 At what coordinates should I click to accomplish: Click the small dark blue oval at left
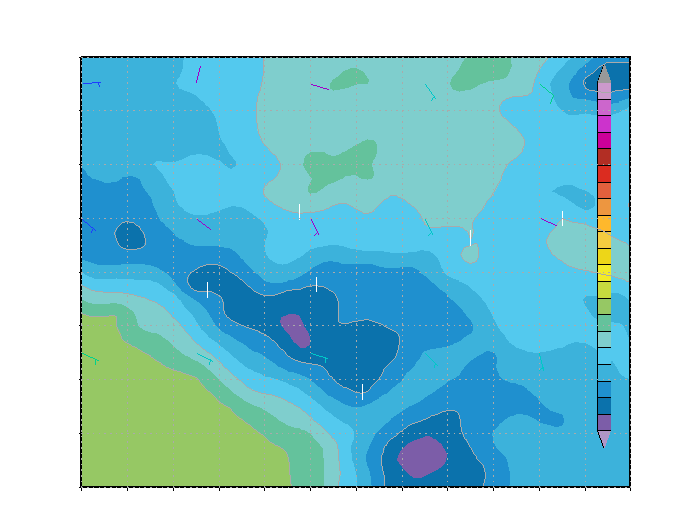[x=130, y=235]
